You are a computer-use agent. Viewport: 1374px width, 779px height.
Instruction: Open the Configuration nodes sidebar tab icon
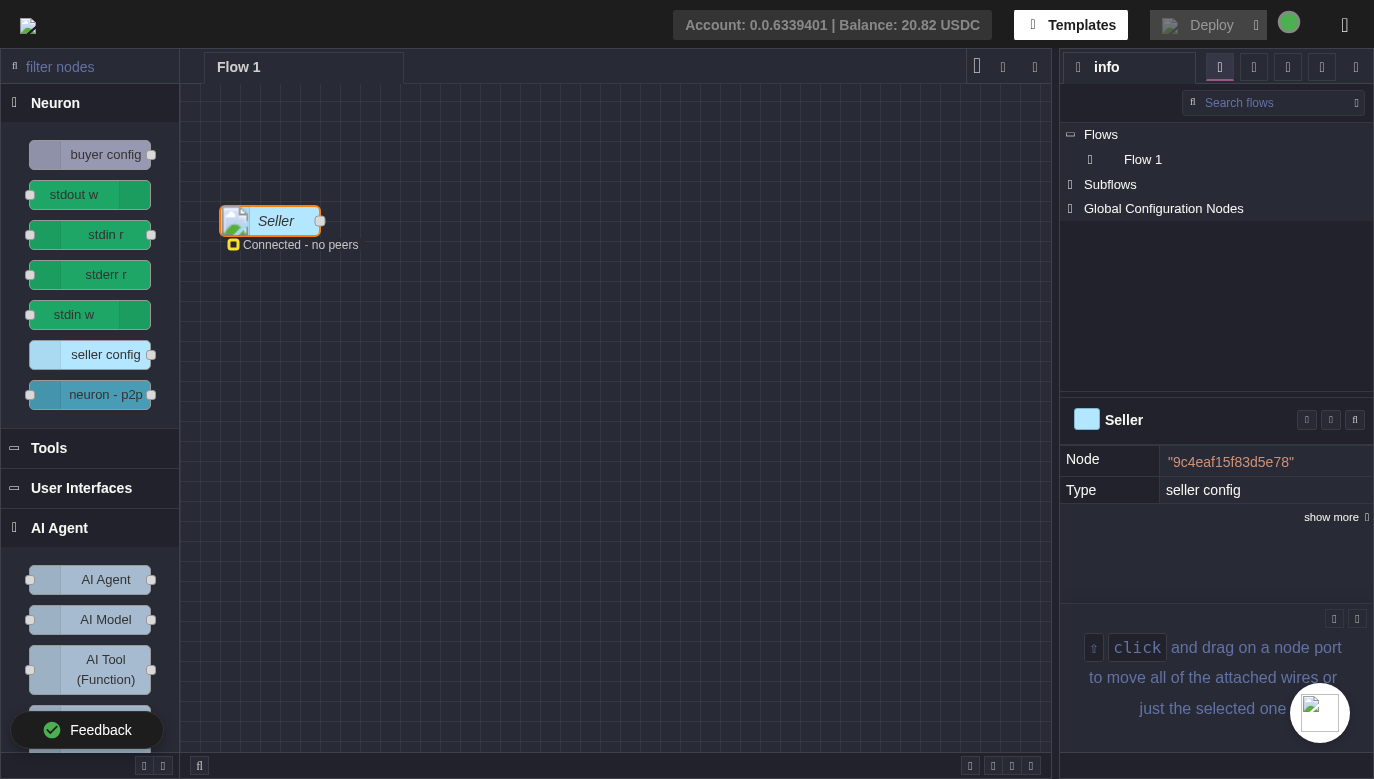(x=1322, y=67)
